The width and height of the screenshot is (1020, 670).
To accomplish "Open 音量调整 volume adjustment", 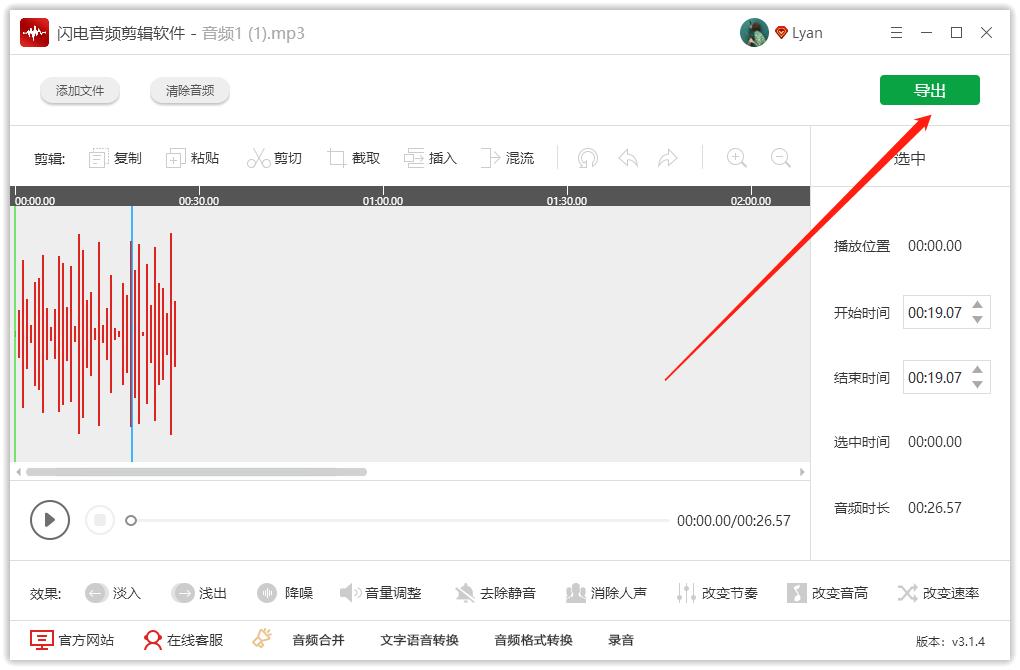I will (x=381, y=593).
